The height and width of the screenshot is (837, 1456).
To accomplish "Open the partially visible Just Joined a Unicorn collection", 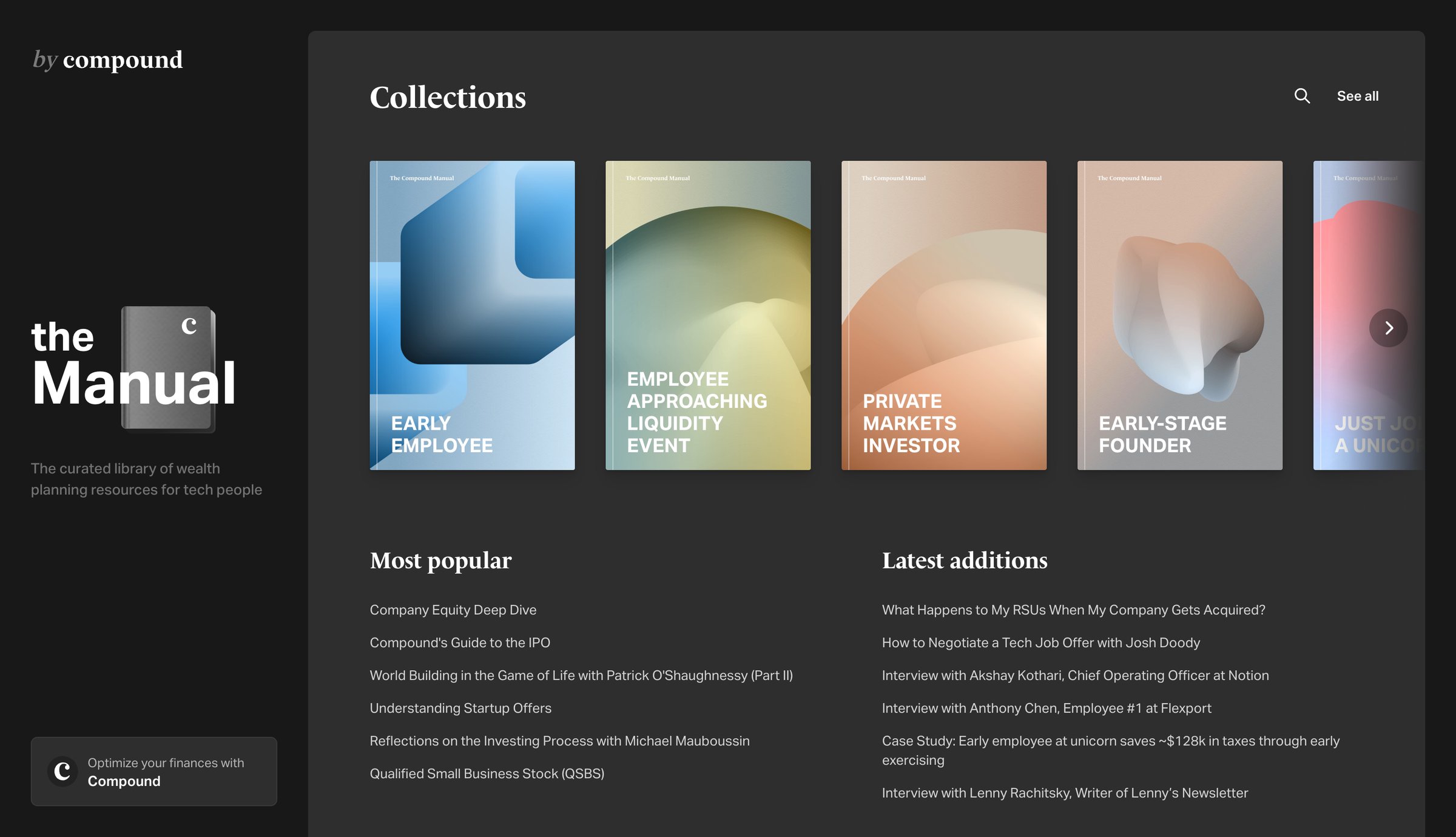I will coord(1369,315).
